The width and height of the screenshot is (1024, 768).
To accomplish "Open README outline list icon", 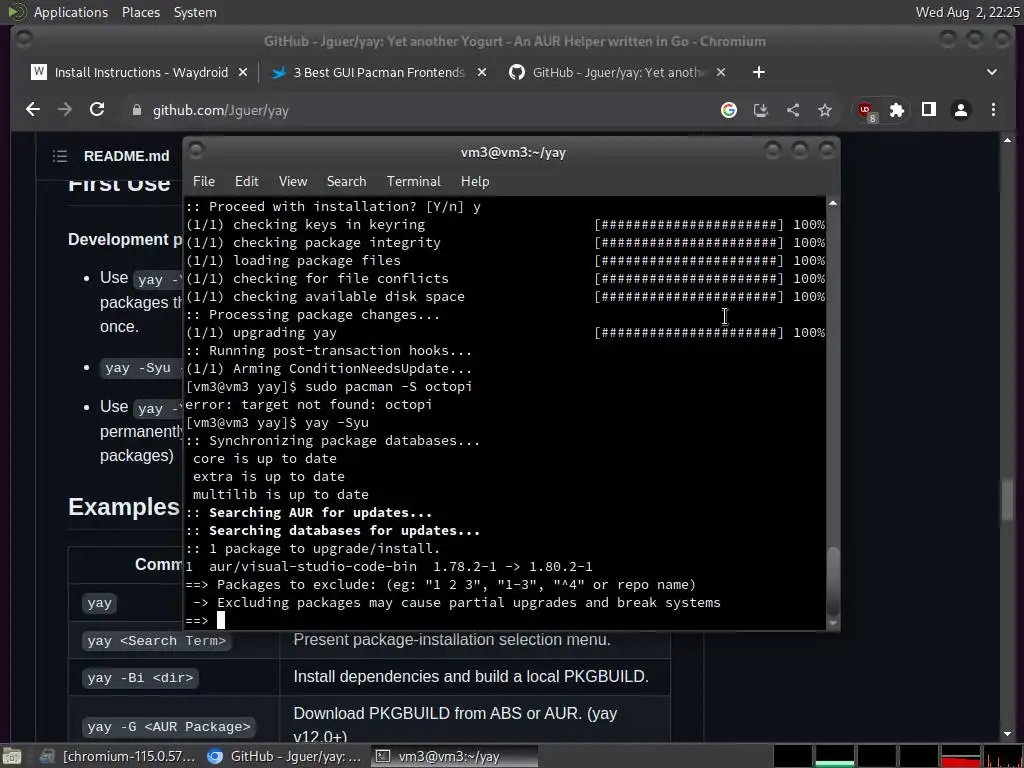I will click(60, 156).
